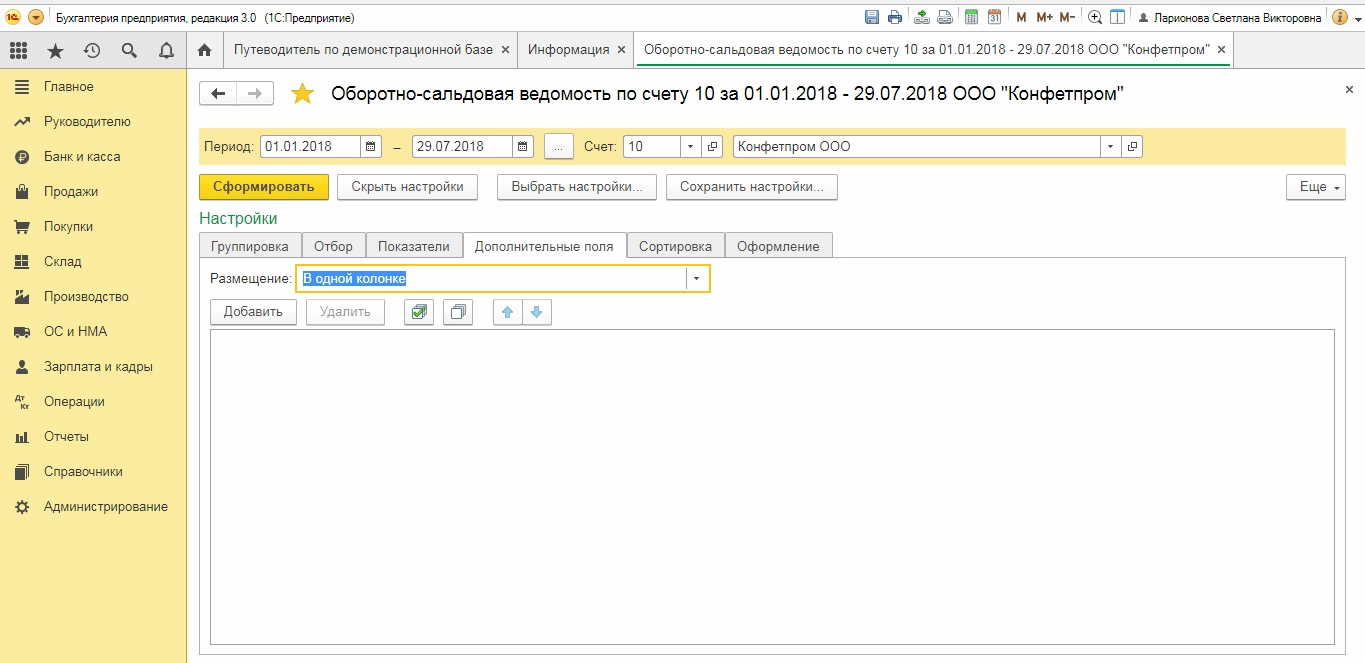Click the Размещение field В одной колонке
The height and width of the screenshot is (663, 1365).
491,279
